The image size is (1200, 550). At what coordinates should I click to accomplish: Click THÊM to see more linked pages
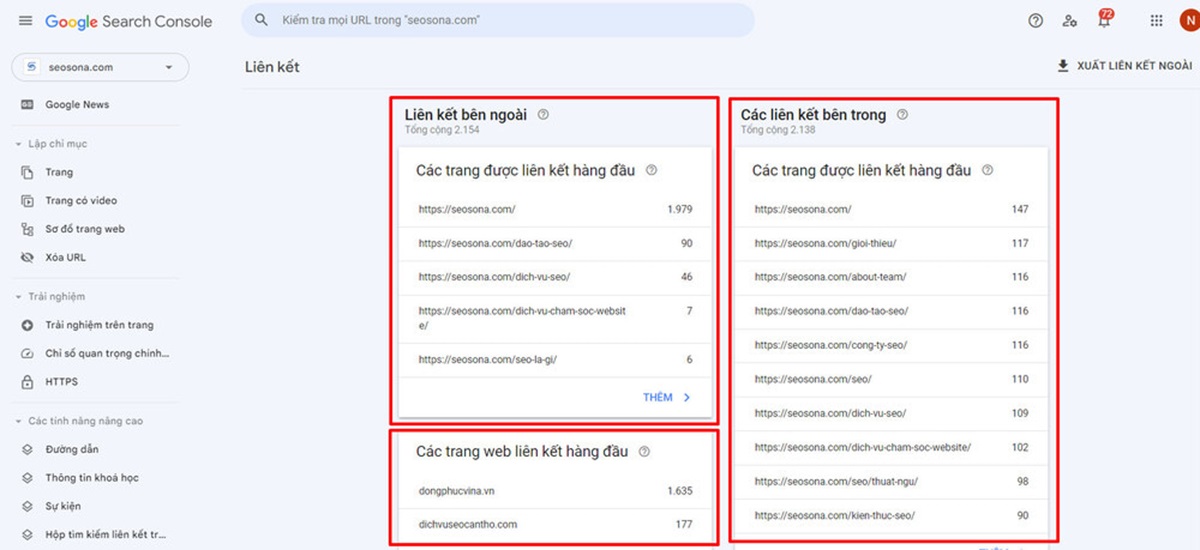666,397
